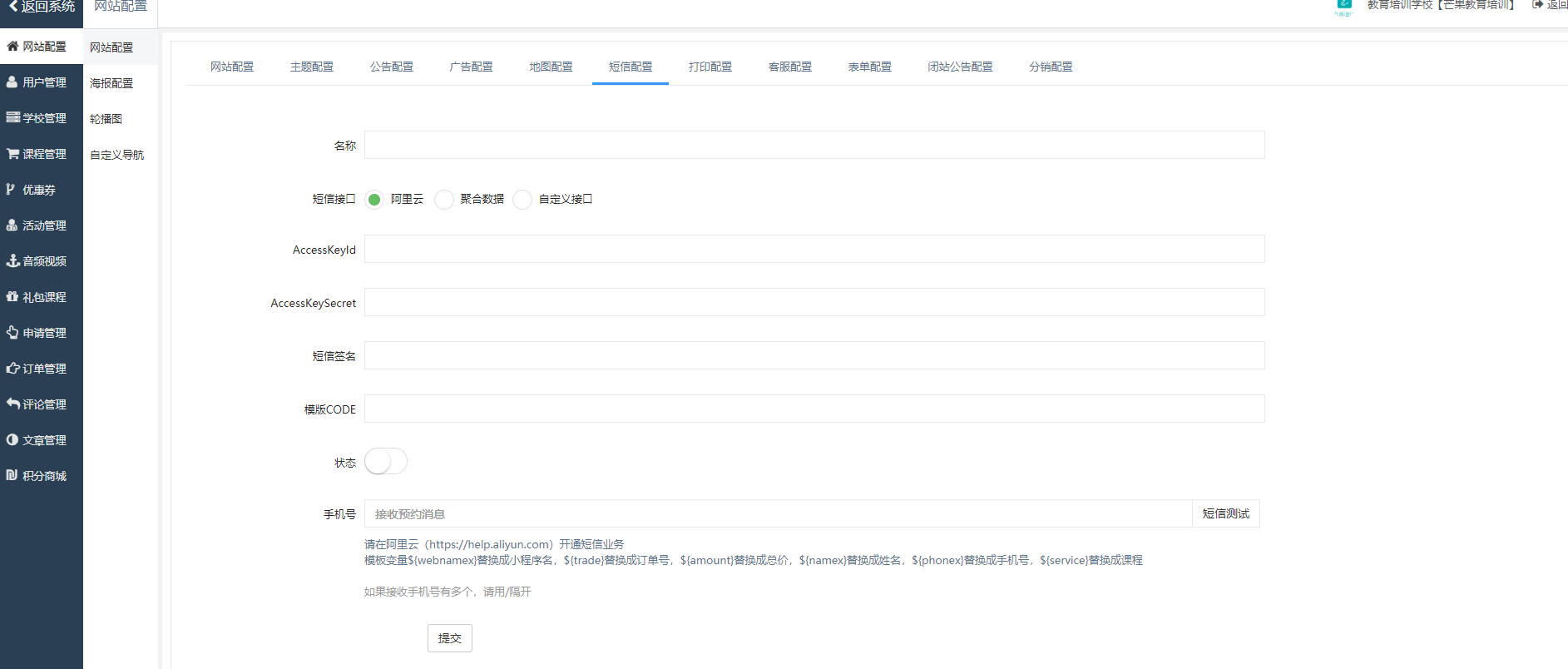Click into the AccessKeySecret input field
This screenshot has width=1568, height=669.
[814, 302]
